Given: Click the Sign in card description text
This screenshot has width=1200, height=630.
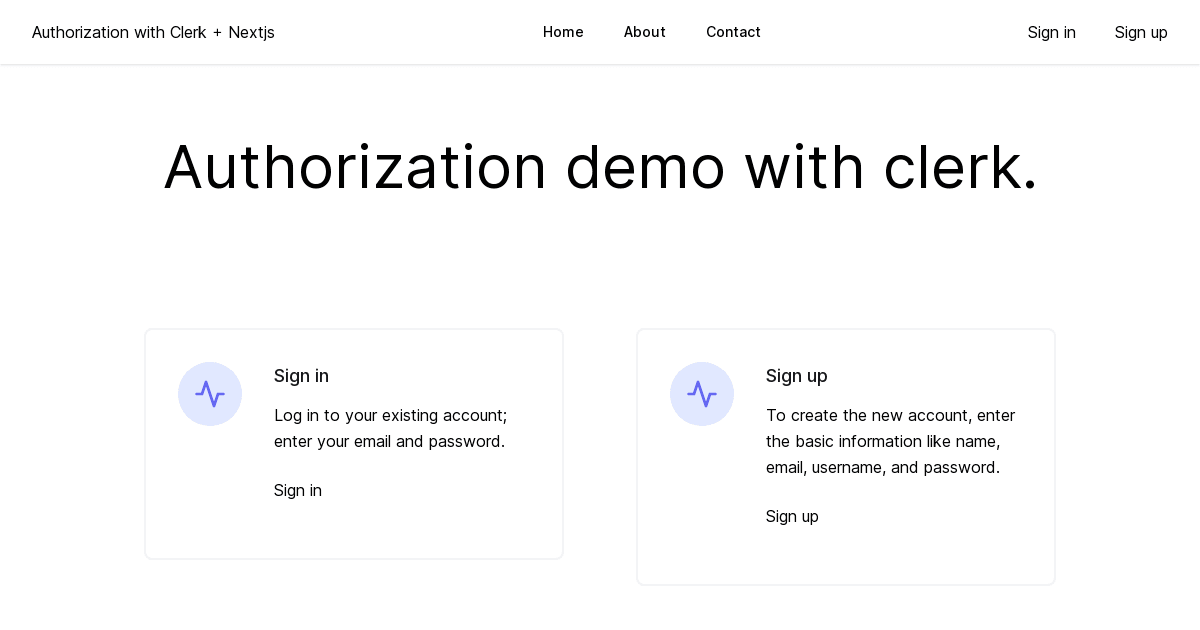Looking at the screenshot, I should tap(390, 428).
